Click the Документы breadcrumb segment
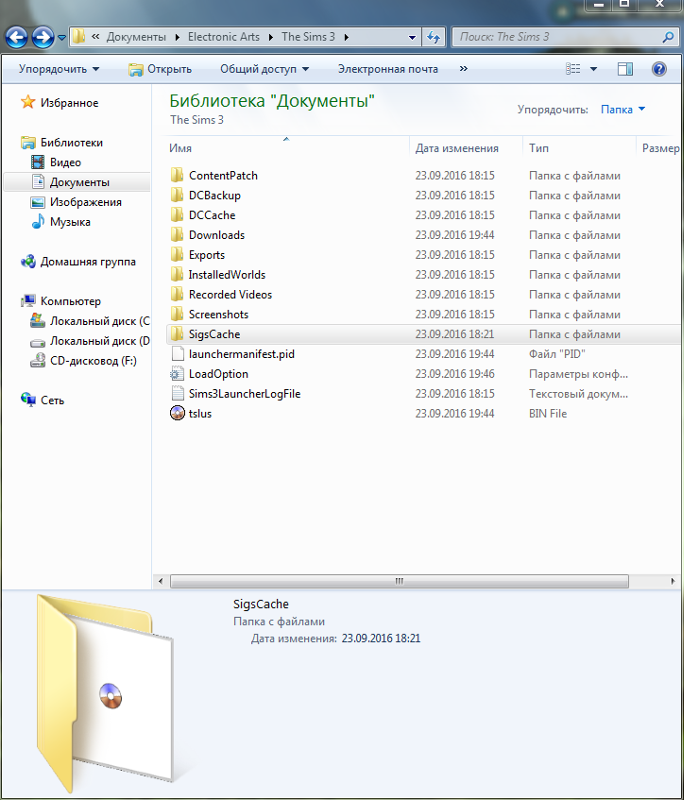684x800 pixels. coord(136,37)
